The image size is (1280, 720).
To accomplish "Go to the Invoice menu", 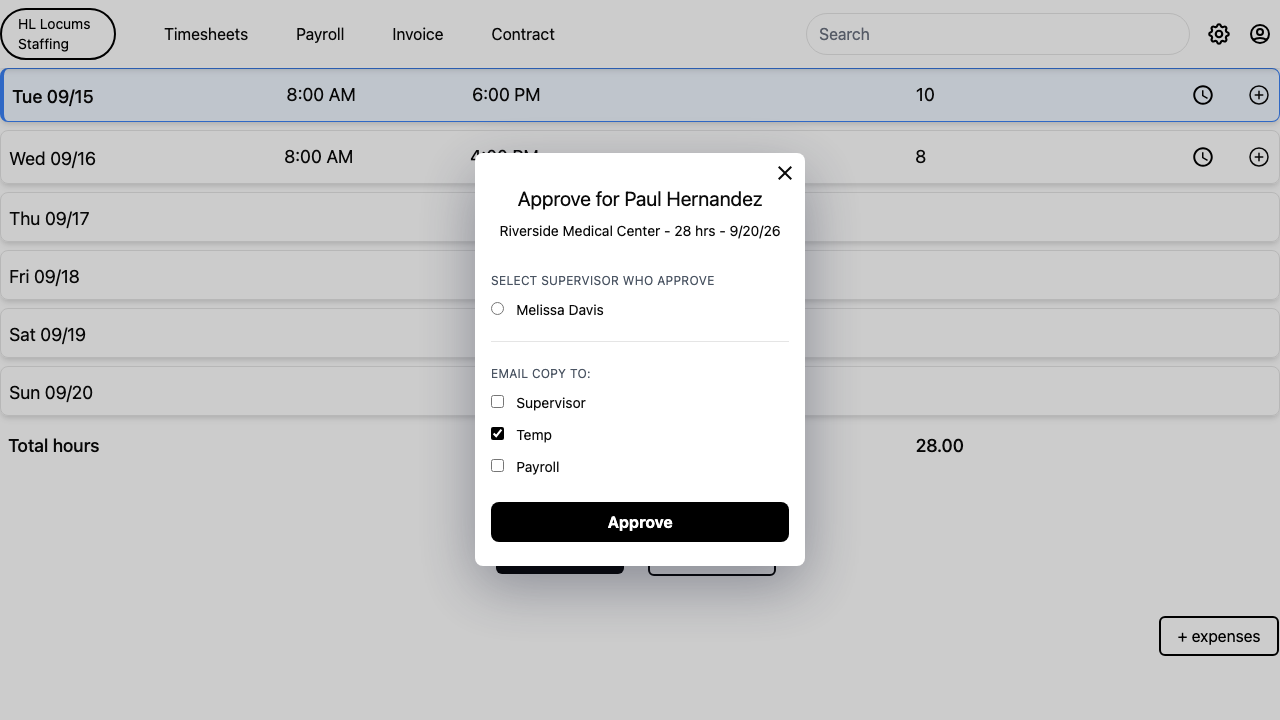I will [x=418, y=34].
